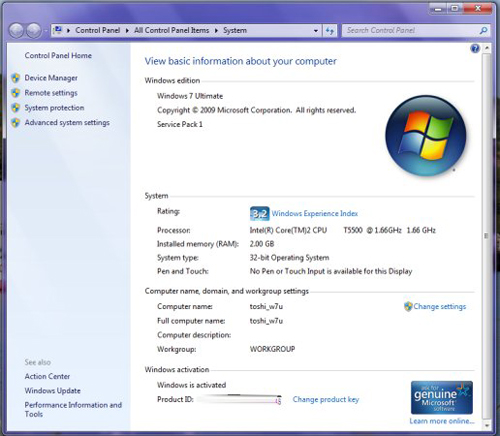The height and width of the screenshot is (436, 500).
Task: Click the Back navigation arrow button
Action: tap(16, 30)
